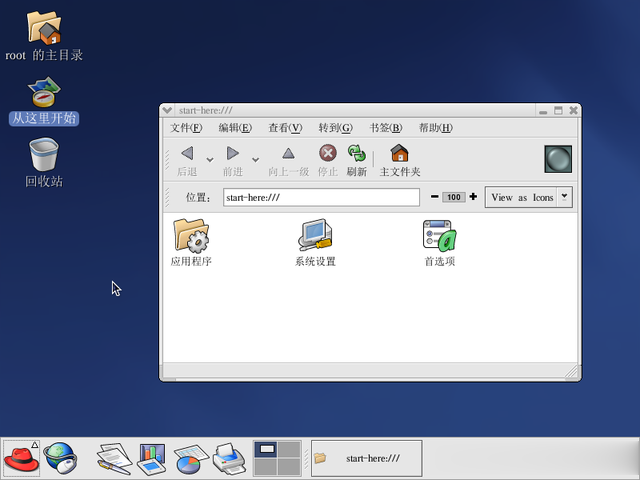Click the window resize grip corner

(x=572, y=371)
